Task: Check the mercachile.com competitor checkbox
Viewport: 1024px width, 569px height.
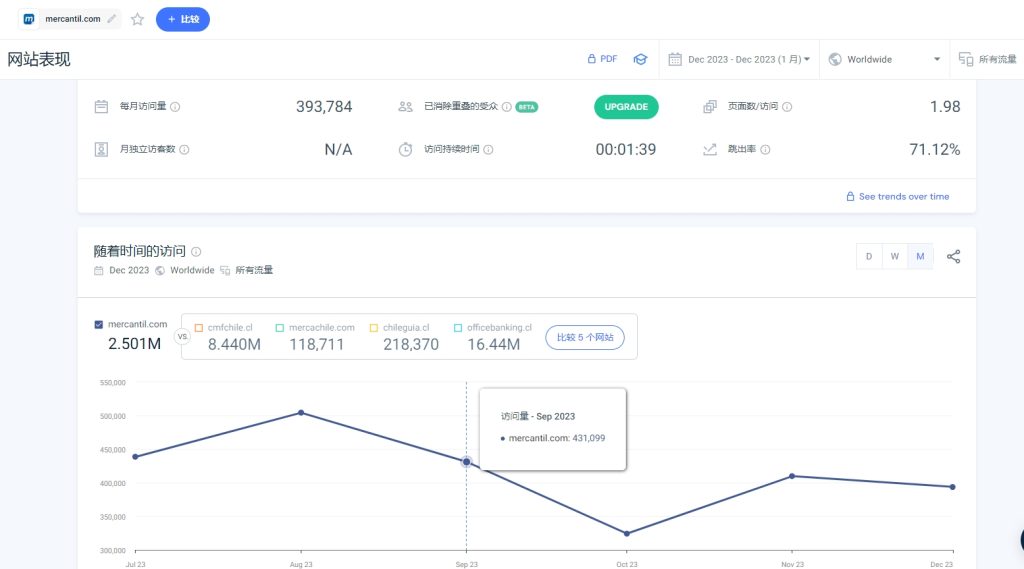Action: [280, 328]
